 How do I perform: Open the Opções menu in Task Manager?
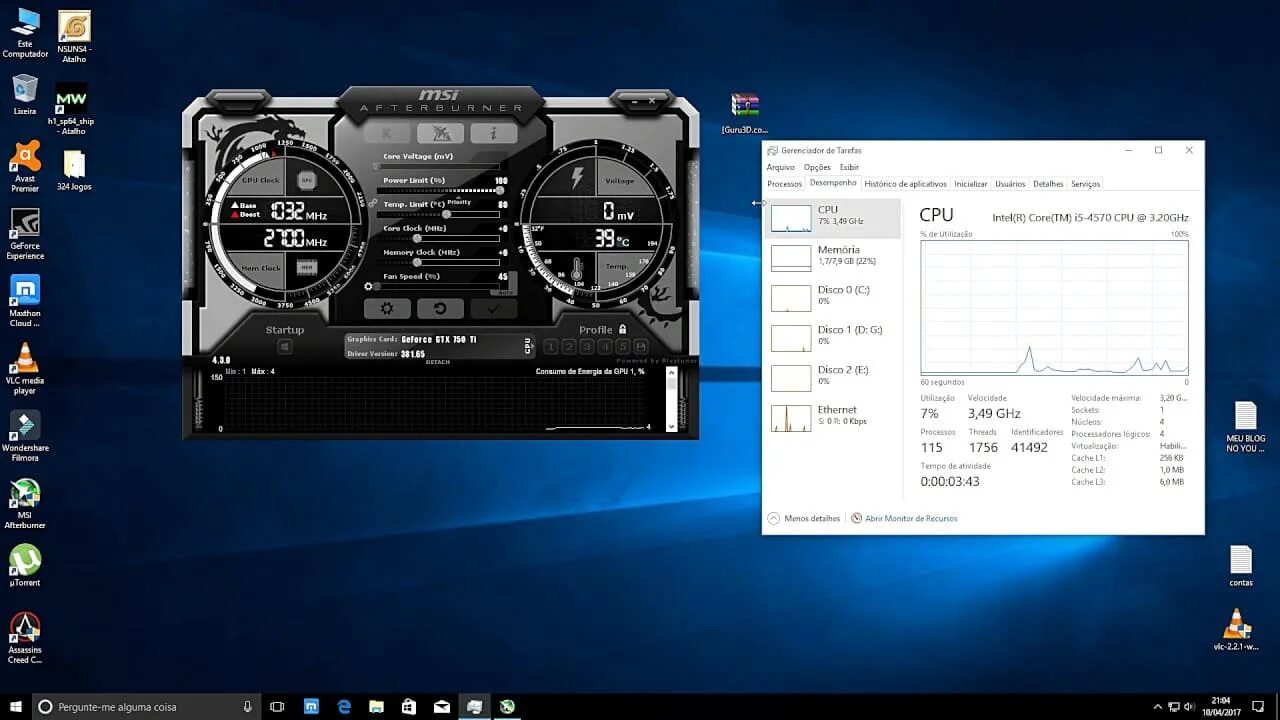pos(817,167)
